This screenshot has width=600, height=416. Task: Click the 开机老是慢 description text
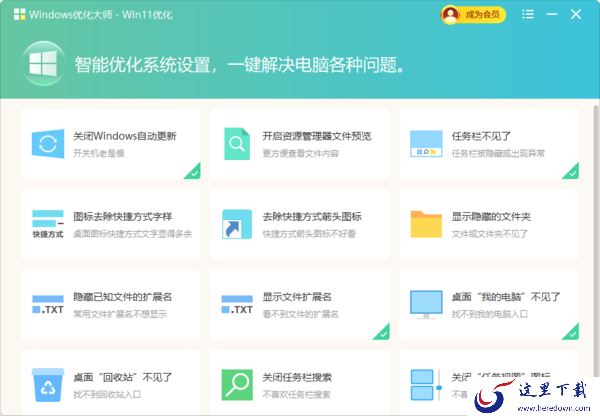(x=99, y=153)
